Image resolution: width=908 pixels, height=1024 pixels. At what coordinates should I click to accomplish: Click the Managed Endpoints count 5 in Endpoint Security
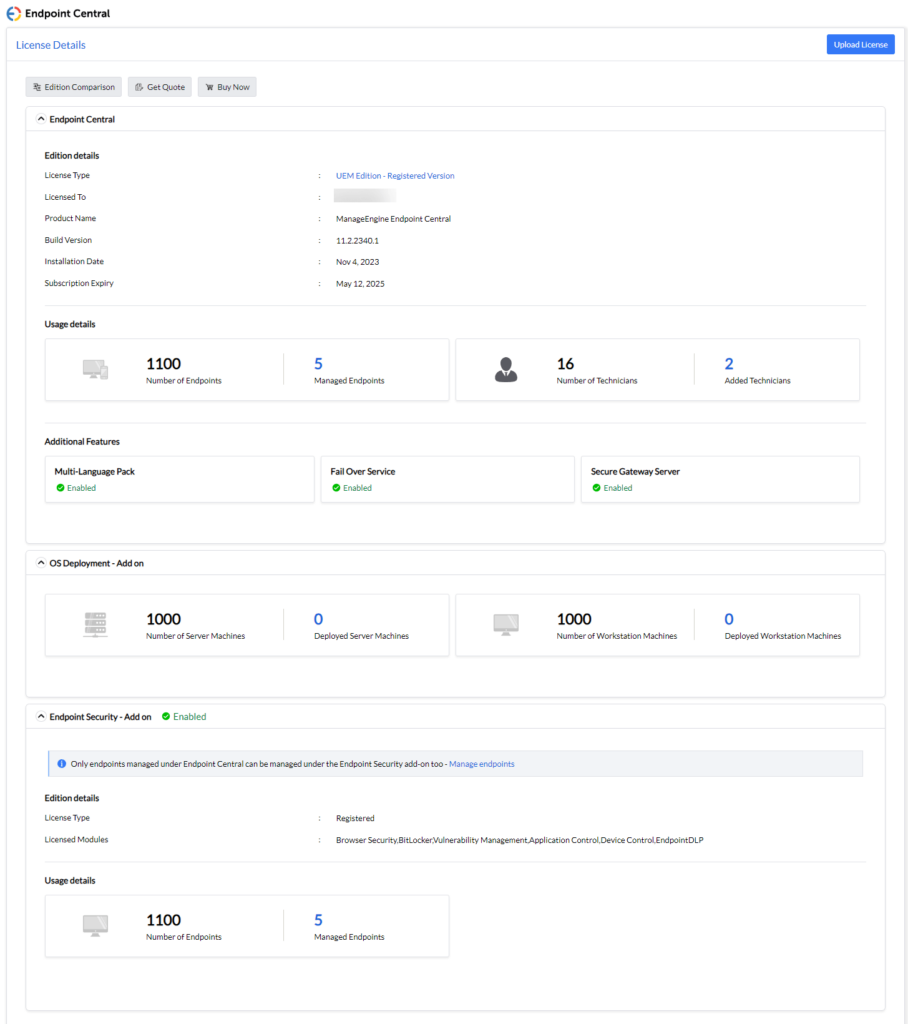pos(318,920)
